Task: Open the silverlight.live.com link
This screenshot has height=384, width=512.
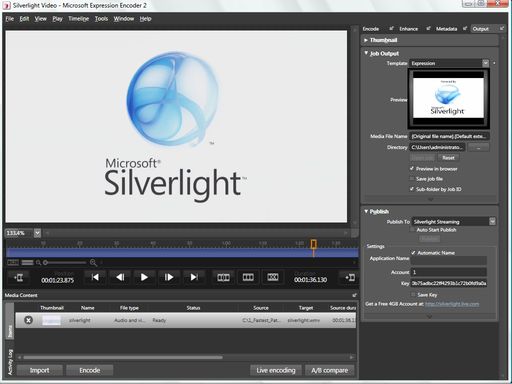Action: click(x=452, y=304)
